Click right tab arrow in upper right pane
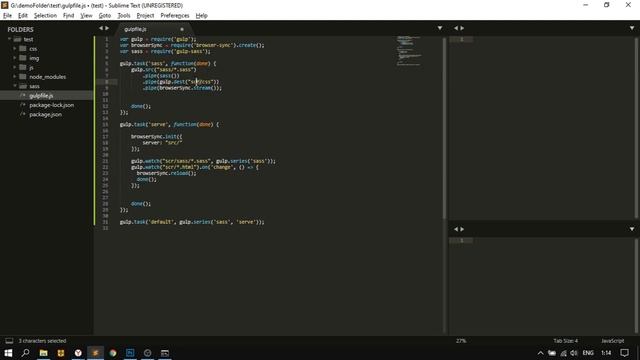 pyautogui.click(x=462, y=28)
